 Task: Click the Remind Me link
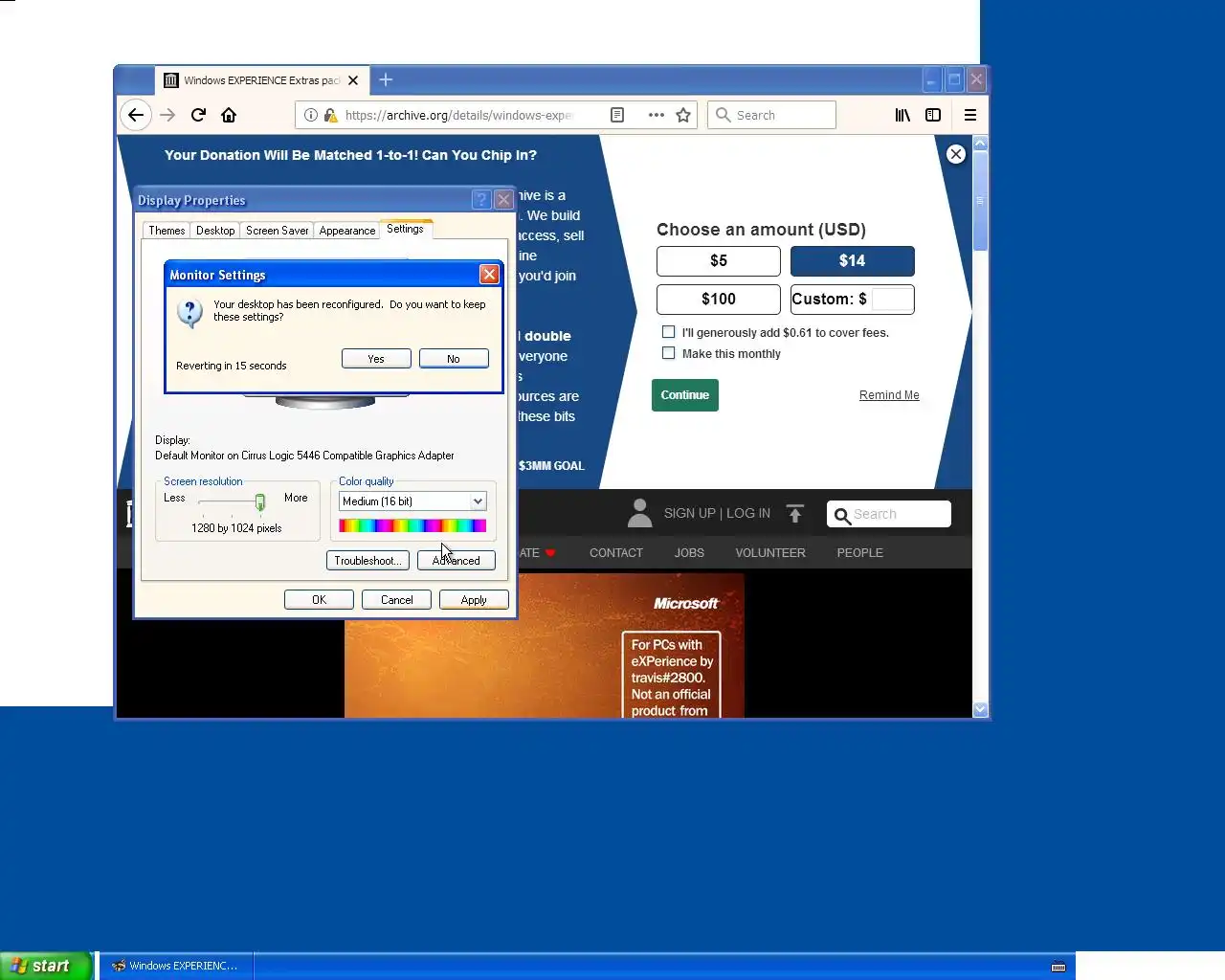click(x=889, y=395)
